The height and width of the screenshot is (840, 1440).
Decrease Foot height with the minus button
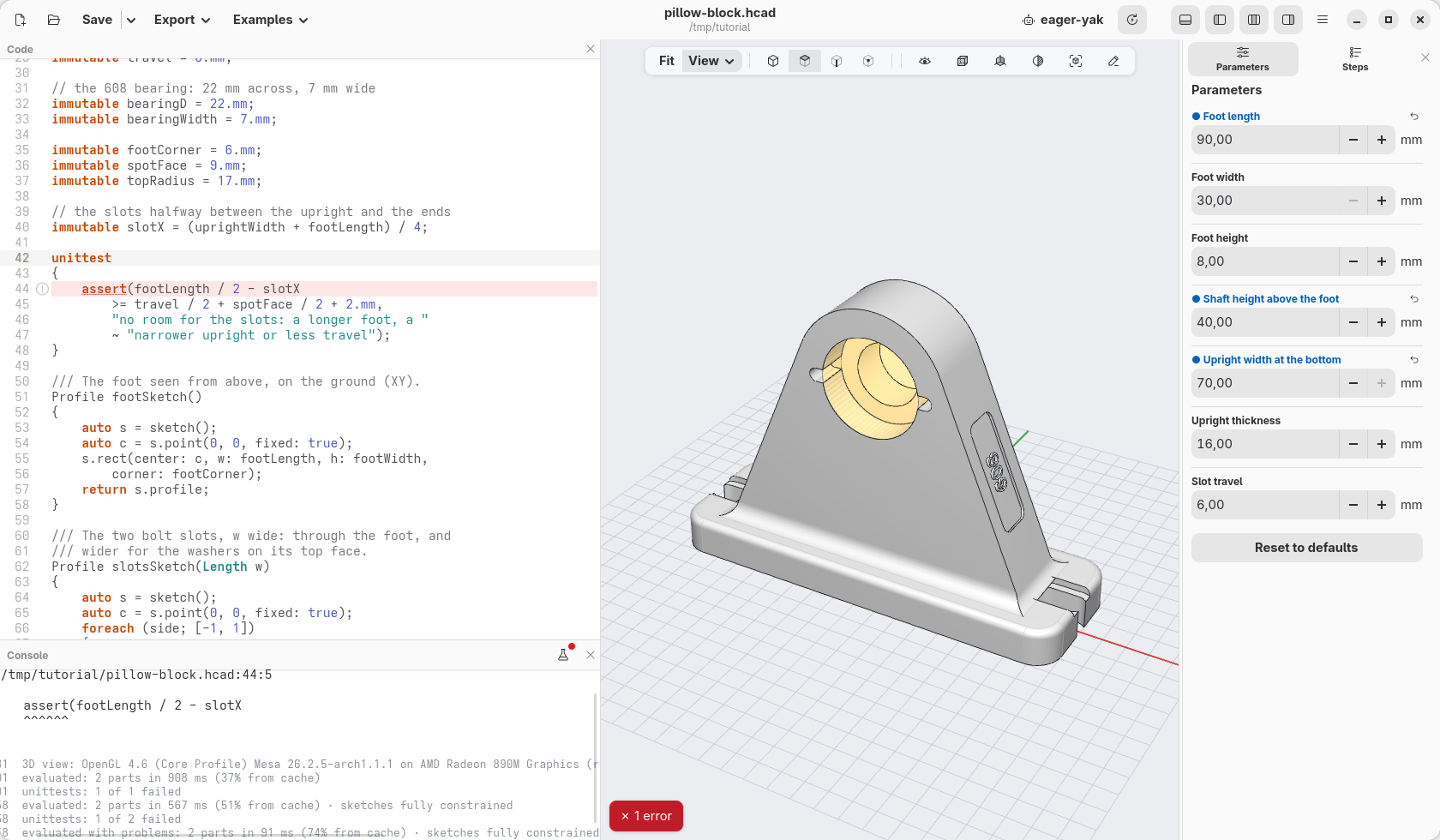(x=1353, y=261)
